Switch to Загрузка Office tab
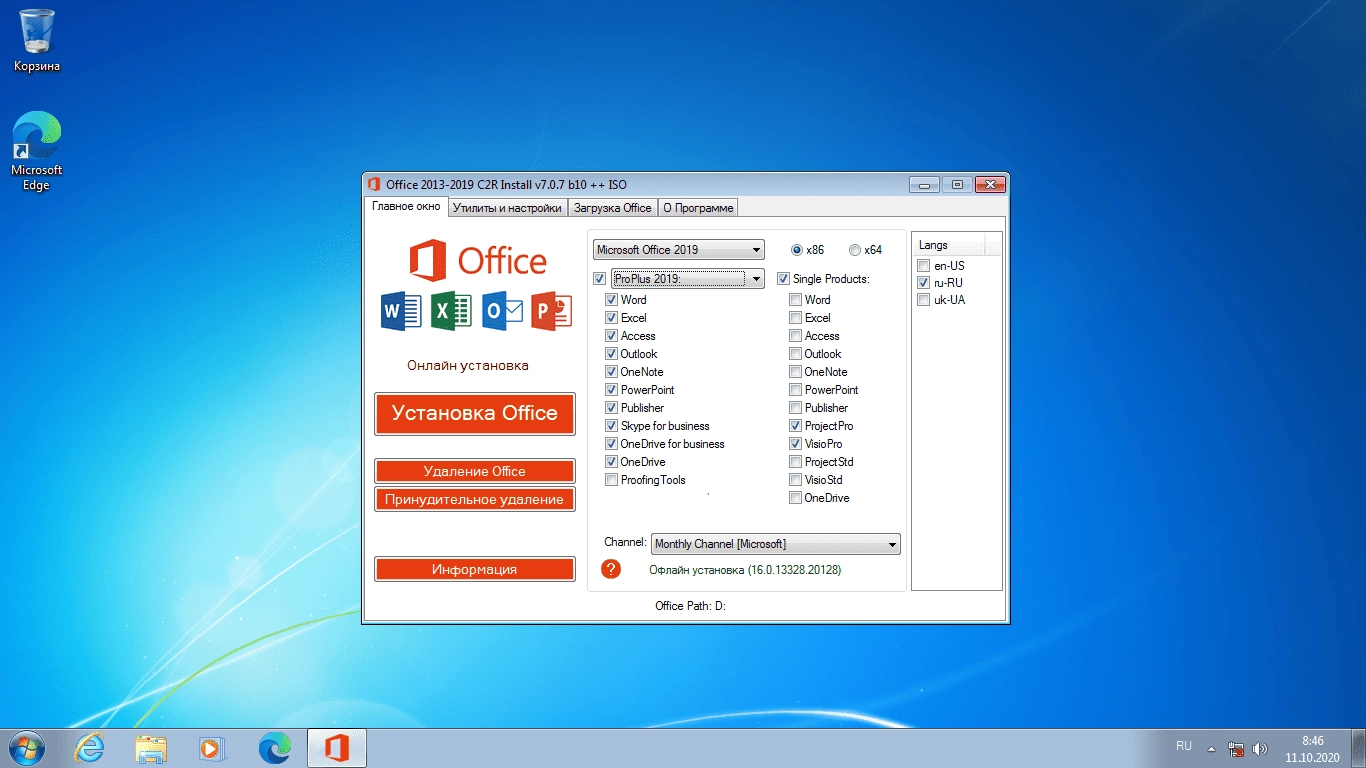The width and height of the screenshot is (1366, 768). (612, 208)
